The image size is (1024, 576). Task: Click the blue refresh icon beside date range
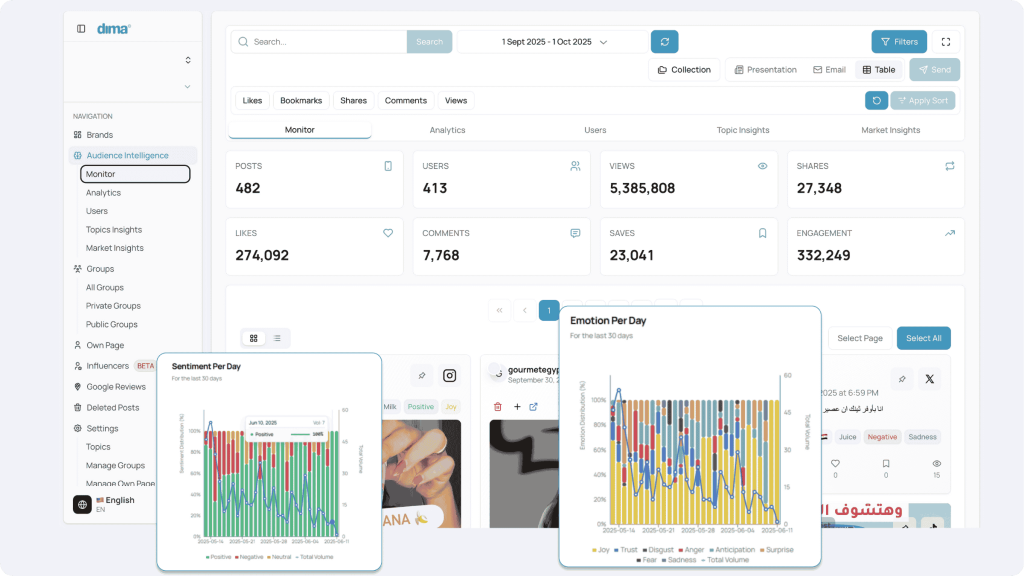pos(664,42)
